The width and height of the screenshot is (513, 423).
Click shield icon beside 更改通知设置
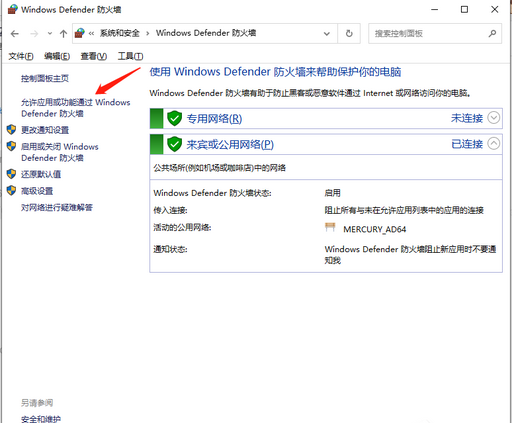[x=12, y=129]
